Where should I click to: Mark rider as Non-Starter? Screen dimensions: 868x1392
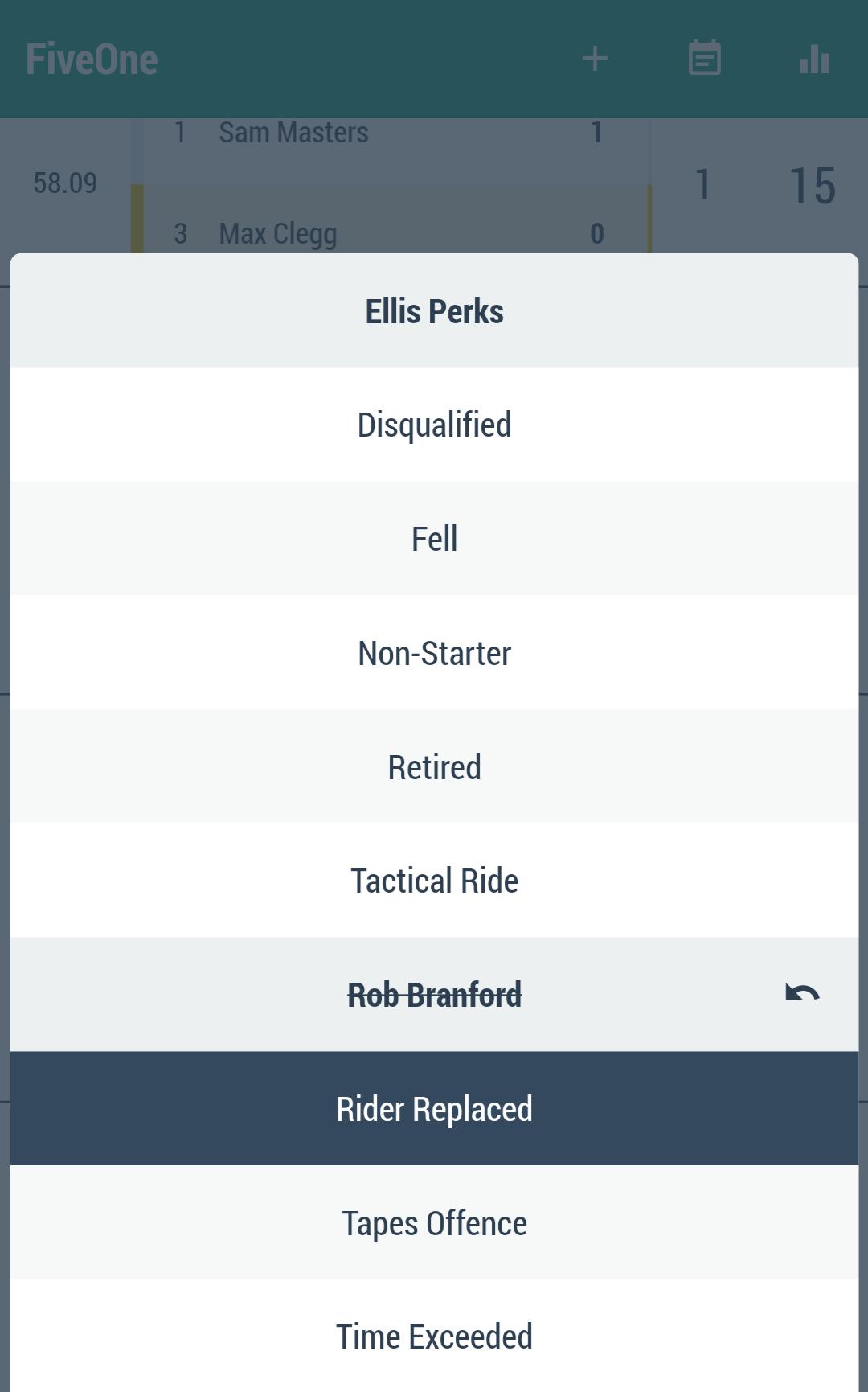tap(434, 653)
